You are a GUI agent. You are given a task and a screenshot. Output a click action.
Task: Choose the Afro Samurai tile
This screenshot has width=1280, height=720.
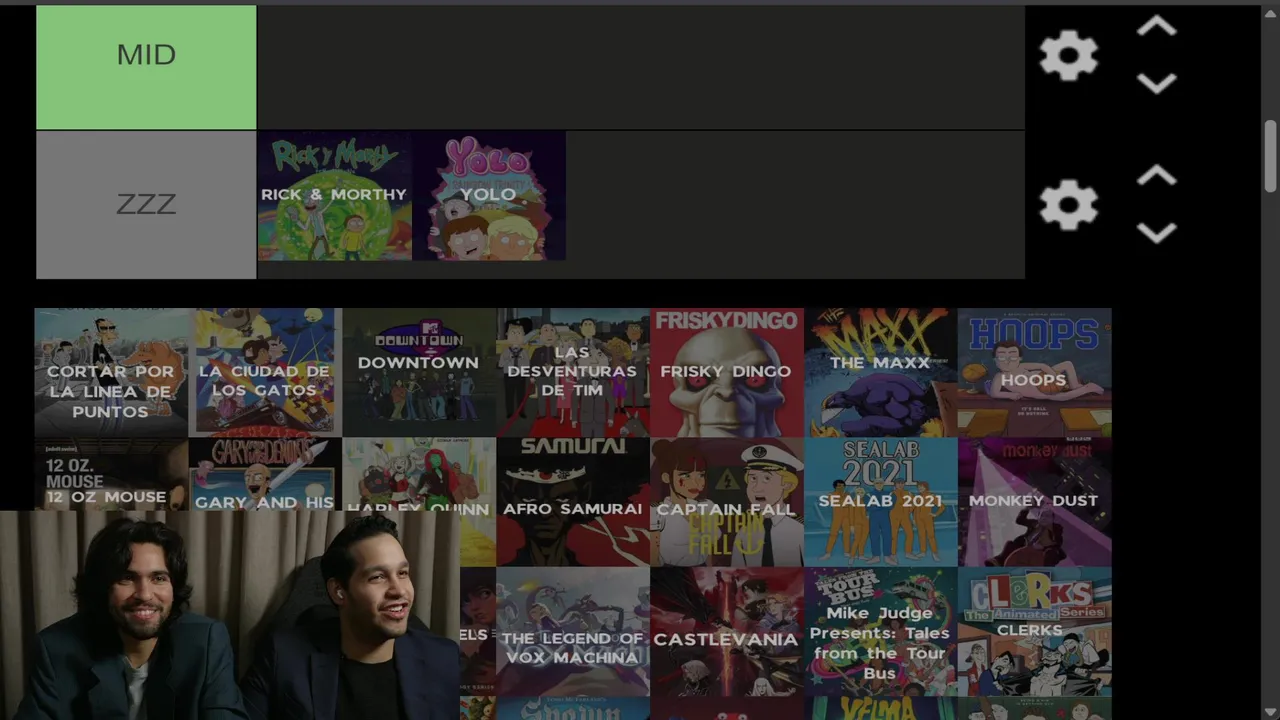click(x=573, y=502)
